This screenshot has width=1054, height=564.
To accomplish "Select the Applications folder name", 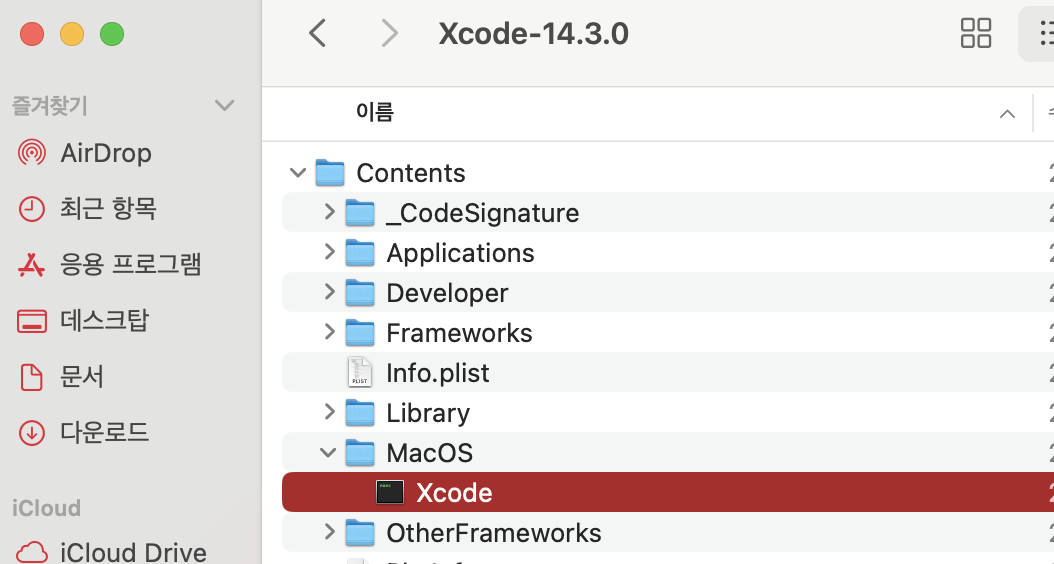I will click(460, 253).
